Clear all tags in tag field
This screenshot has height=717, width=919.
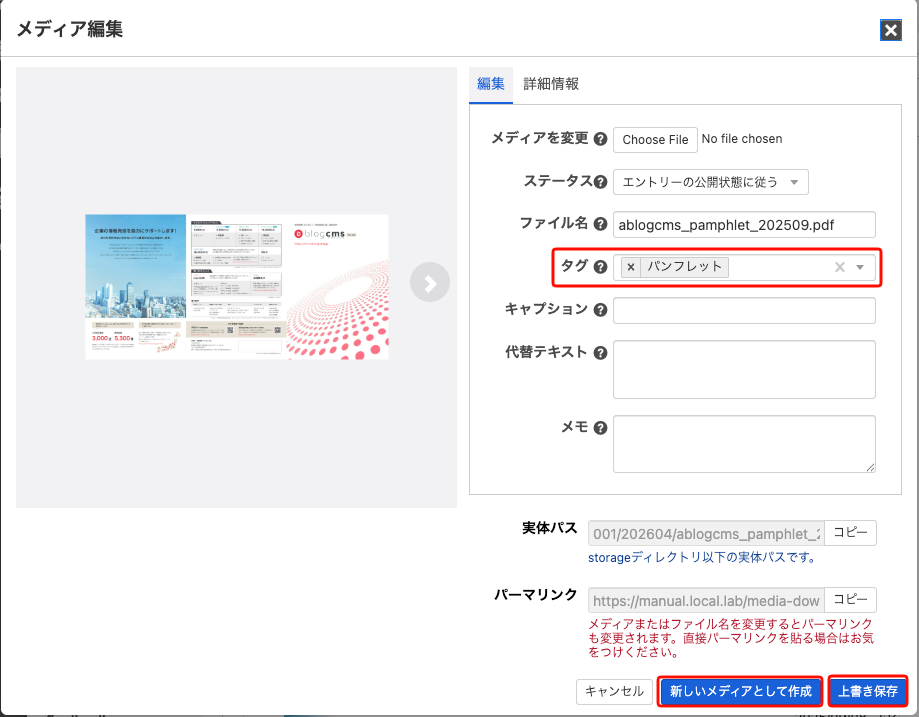pos(840,267)
